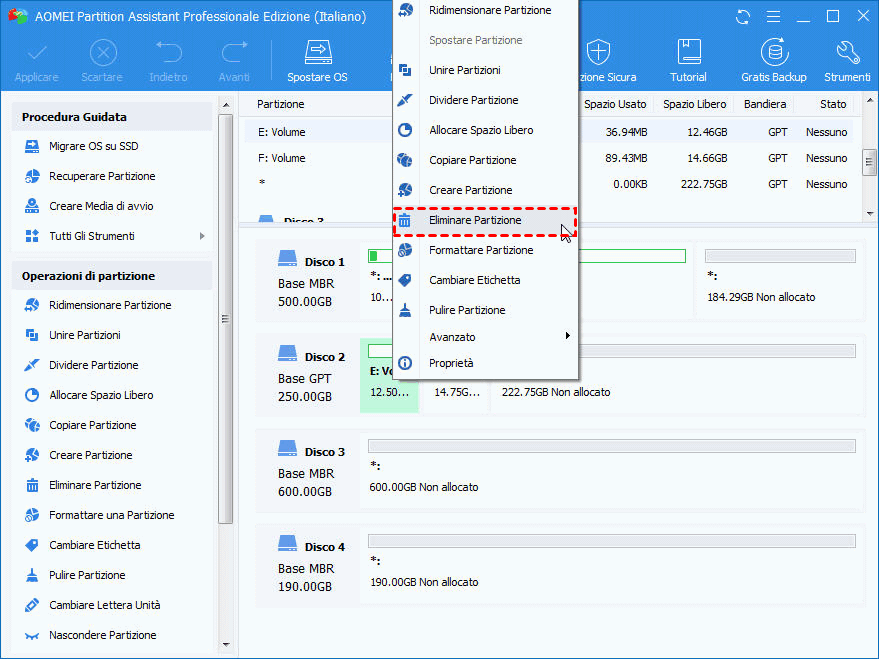Viewport: 879px width, 659px height.
Task: Click the sidebar scrollbar up arrow
Action: pos(226,105)
